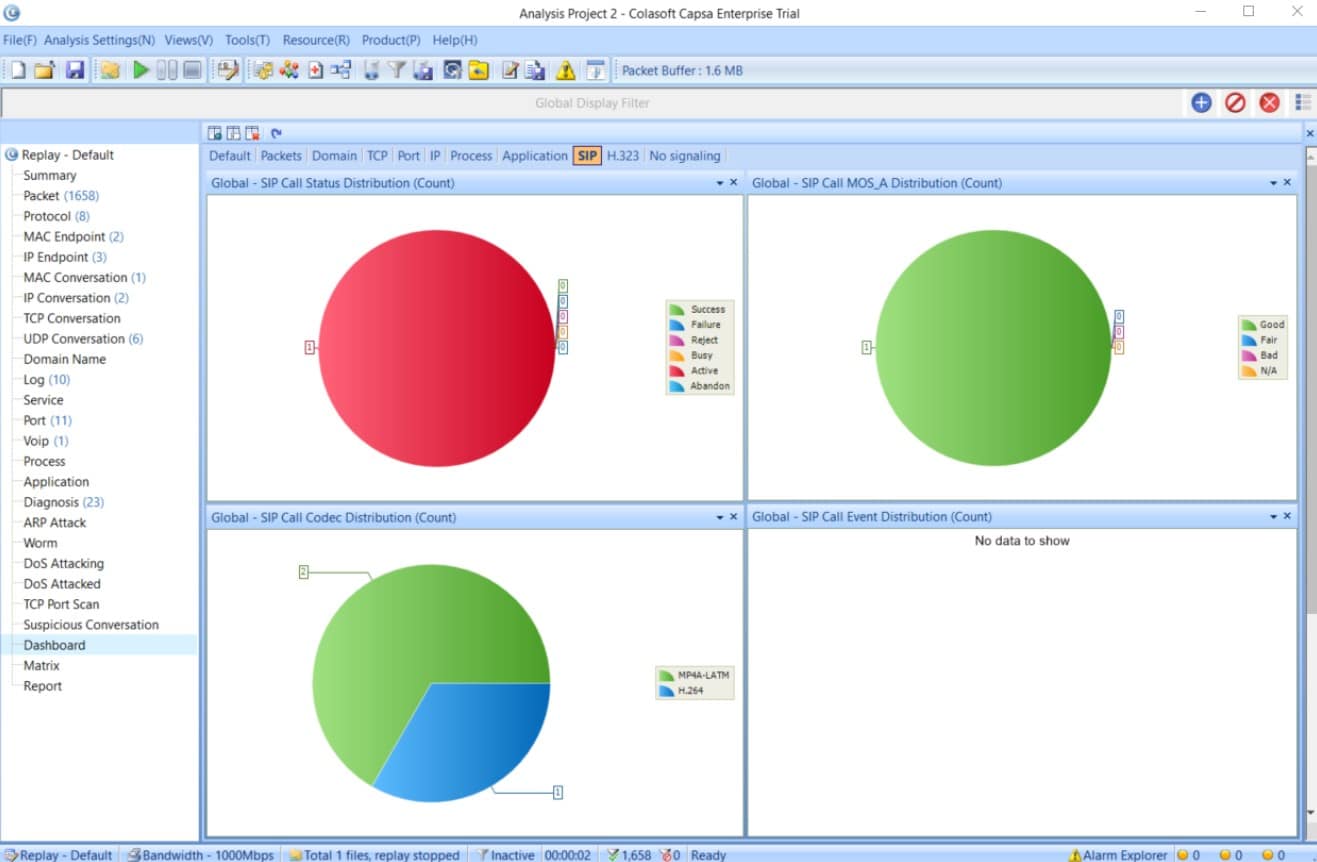Viewport: 1317px width, 862px height.
Task: Click the red circle-slash filter icon
Action: point(1235,102)
